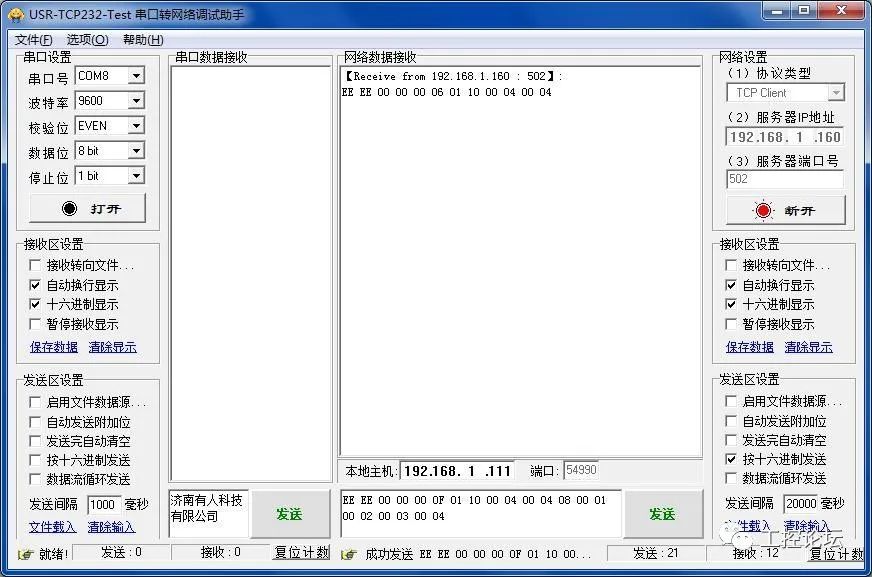Enable network 启用文件数据源 checkbox
872x577 pixels.
[x=731, y=401]
